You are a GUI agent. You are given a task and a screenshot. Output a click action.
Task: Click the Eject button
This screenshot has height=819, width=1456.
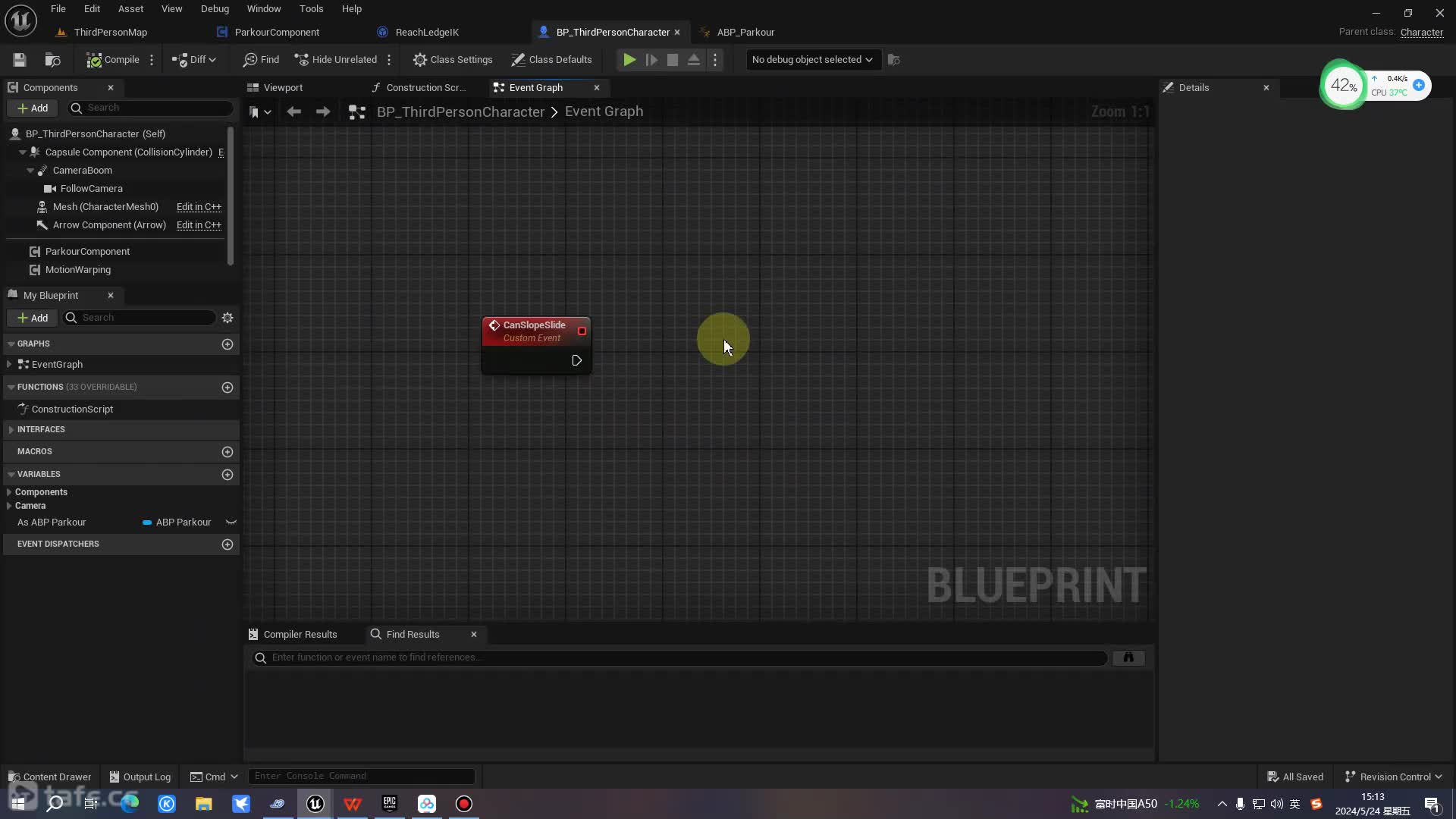pos(694,60)
